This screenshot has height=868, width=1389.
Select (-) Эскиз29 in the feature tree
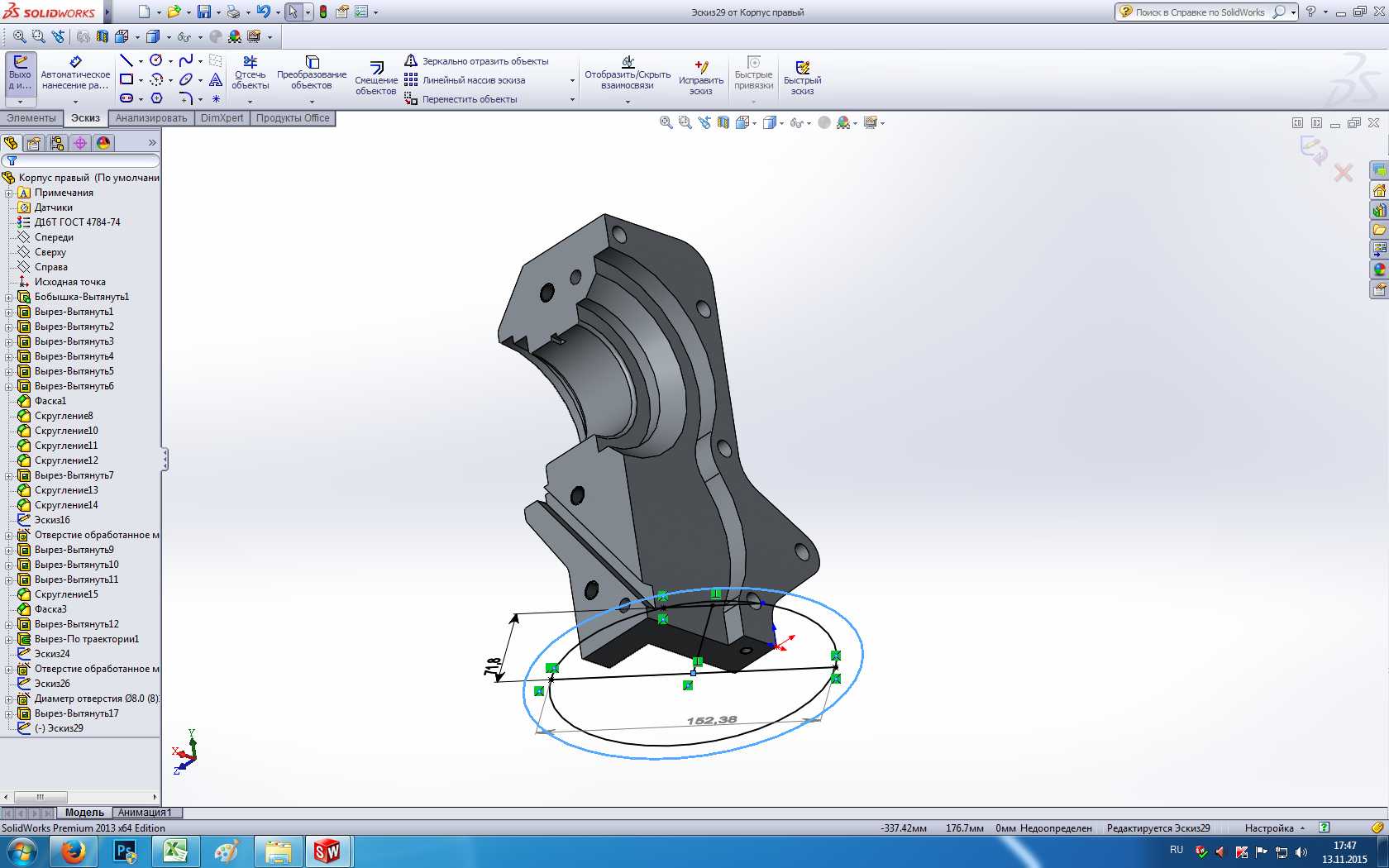(x=59, y=728)
